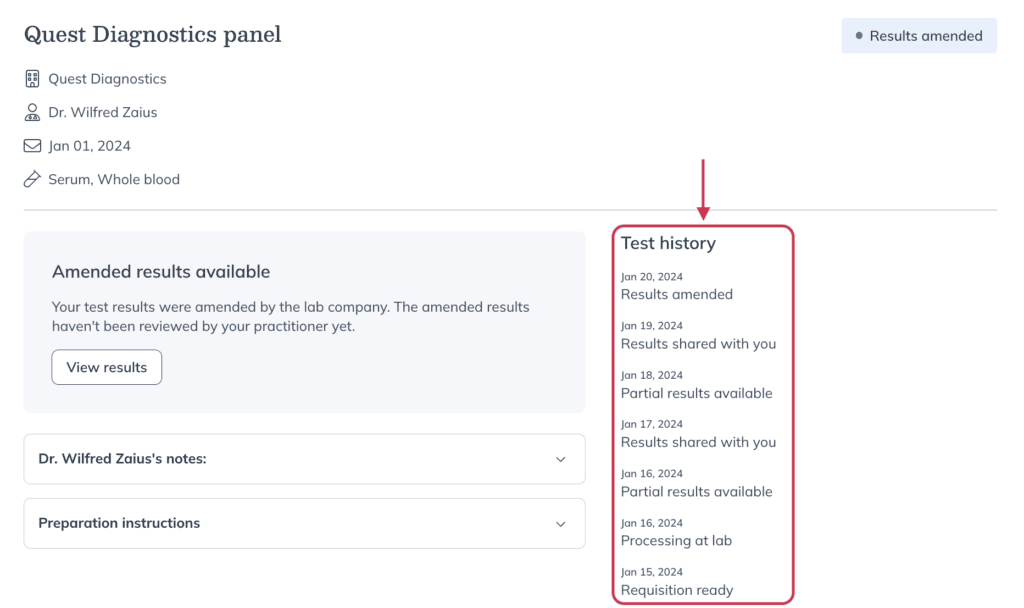The width and height of the screenshot is (1024, 608).
Task: Click the dot icon in Results amended badge
Action: [x=859, y=36]
